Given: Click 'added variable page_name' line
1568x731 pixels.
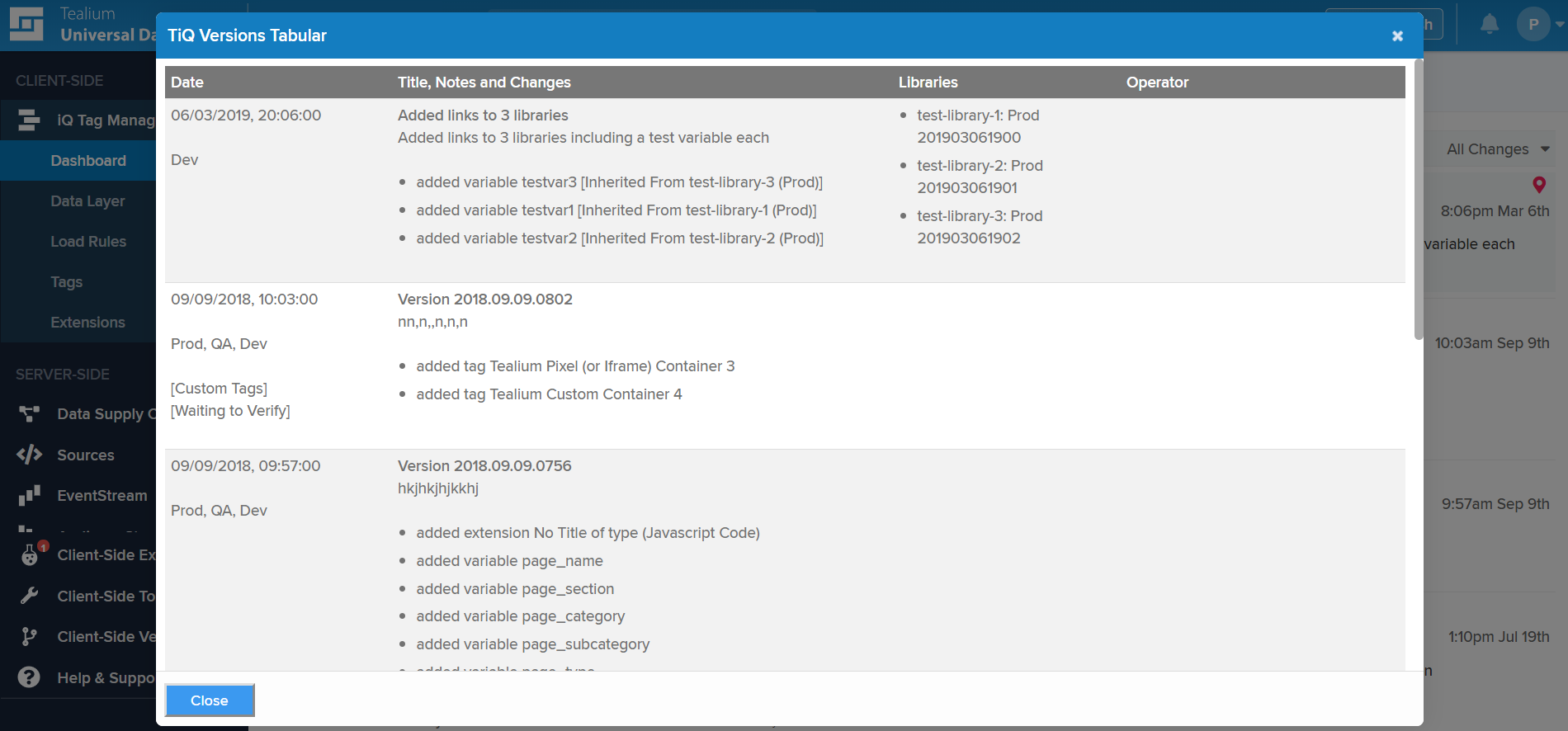Looking at the screenshot, I should [509, 561].
